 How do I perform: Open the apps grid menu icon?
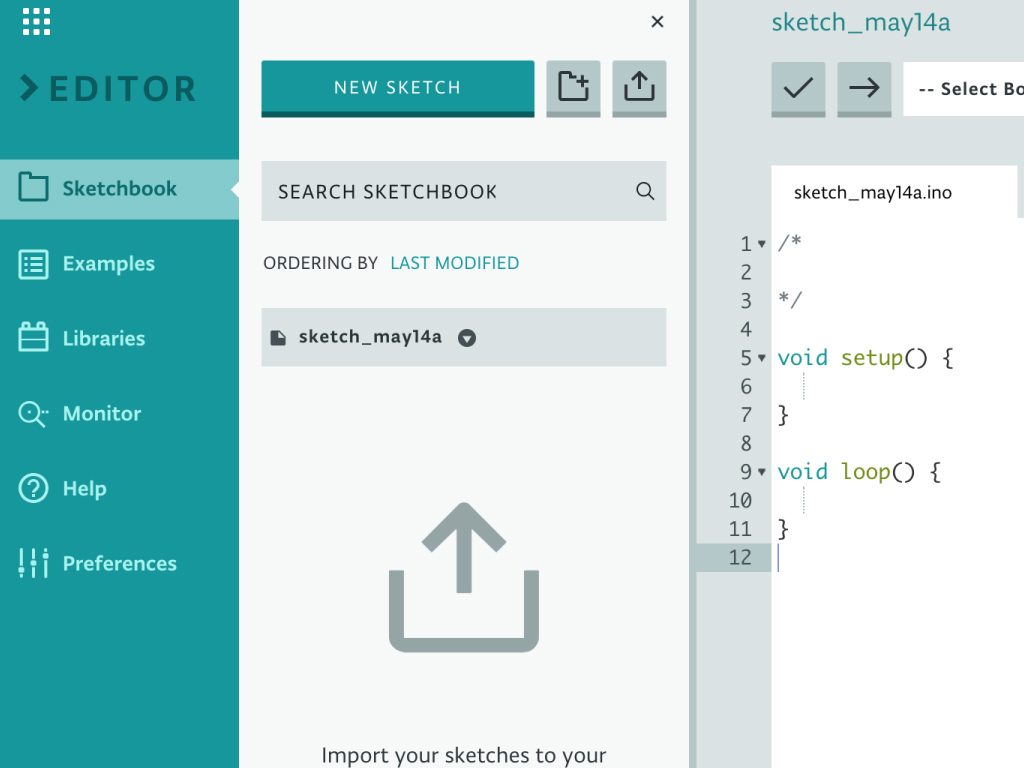(36, 22)
